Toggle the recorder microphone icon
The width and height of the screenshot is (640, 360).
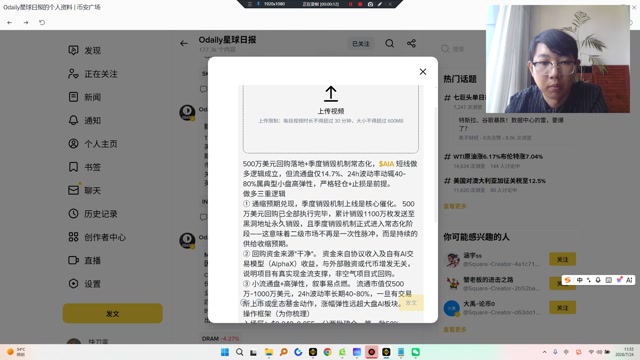258,4
